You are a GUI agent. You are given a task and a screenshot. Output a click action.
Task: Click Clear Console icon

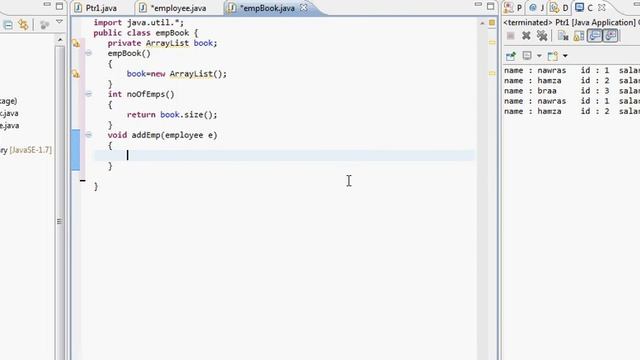coord(563,36)
